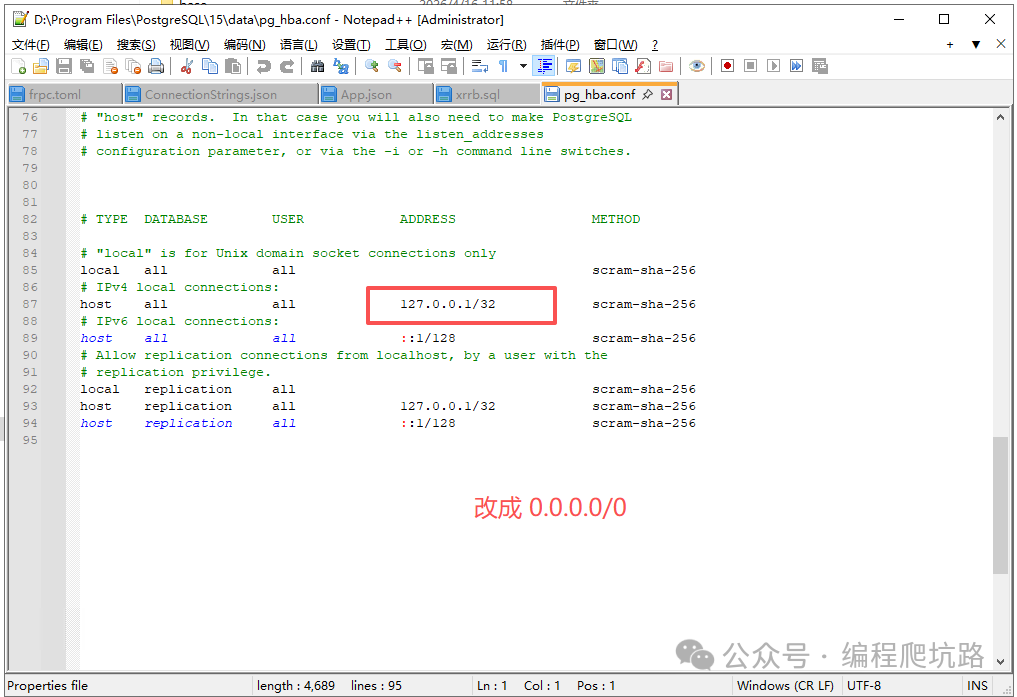1017x697 pixels.
Task: Start macro recording with red dot icon
Action: pyautogui.click(x=727, y=66)
